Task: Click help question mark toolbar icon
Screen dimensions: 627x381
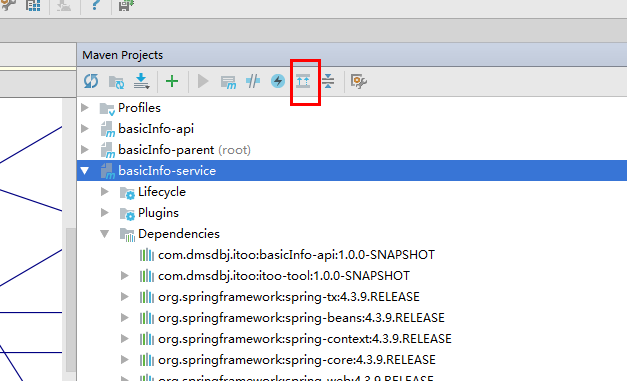Action: 96,5
